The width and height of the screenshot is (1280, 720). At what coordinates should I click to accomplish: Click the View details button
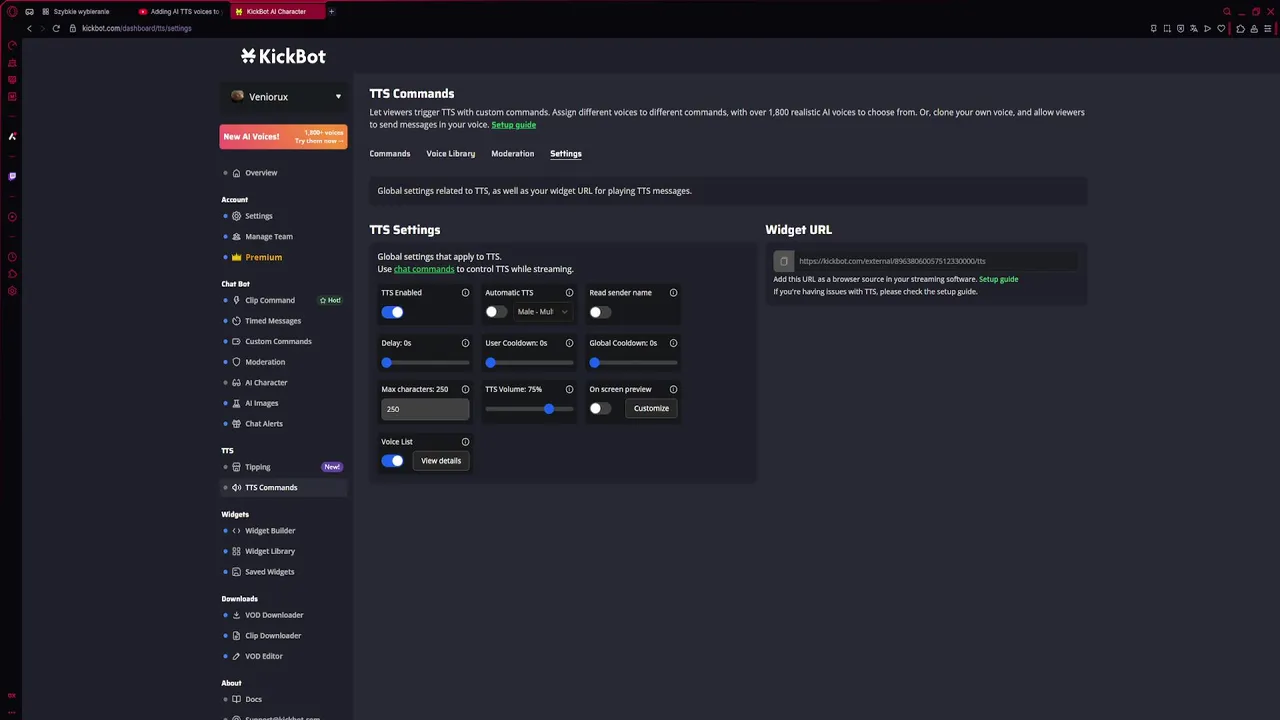pyautogui.click(x=441, y=461)
